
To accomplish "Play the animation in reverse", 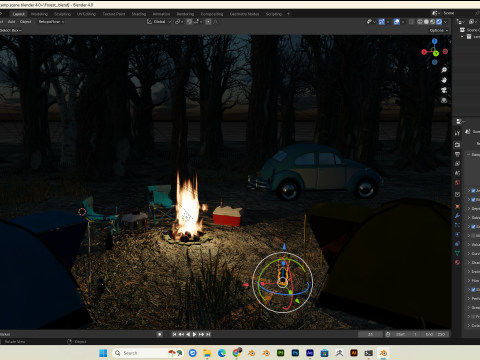I will coord(188,334).
